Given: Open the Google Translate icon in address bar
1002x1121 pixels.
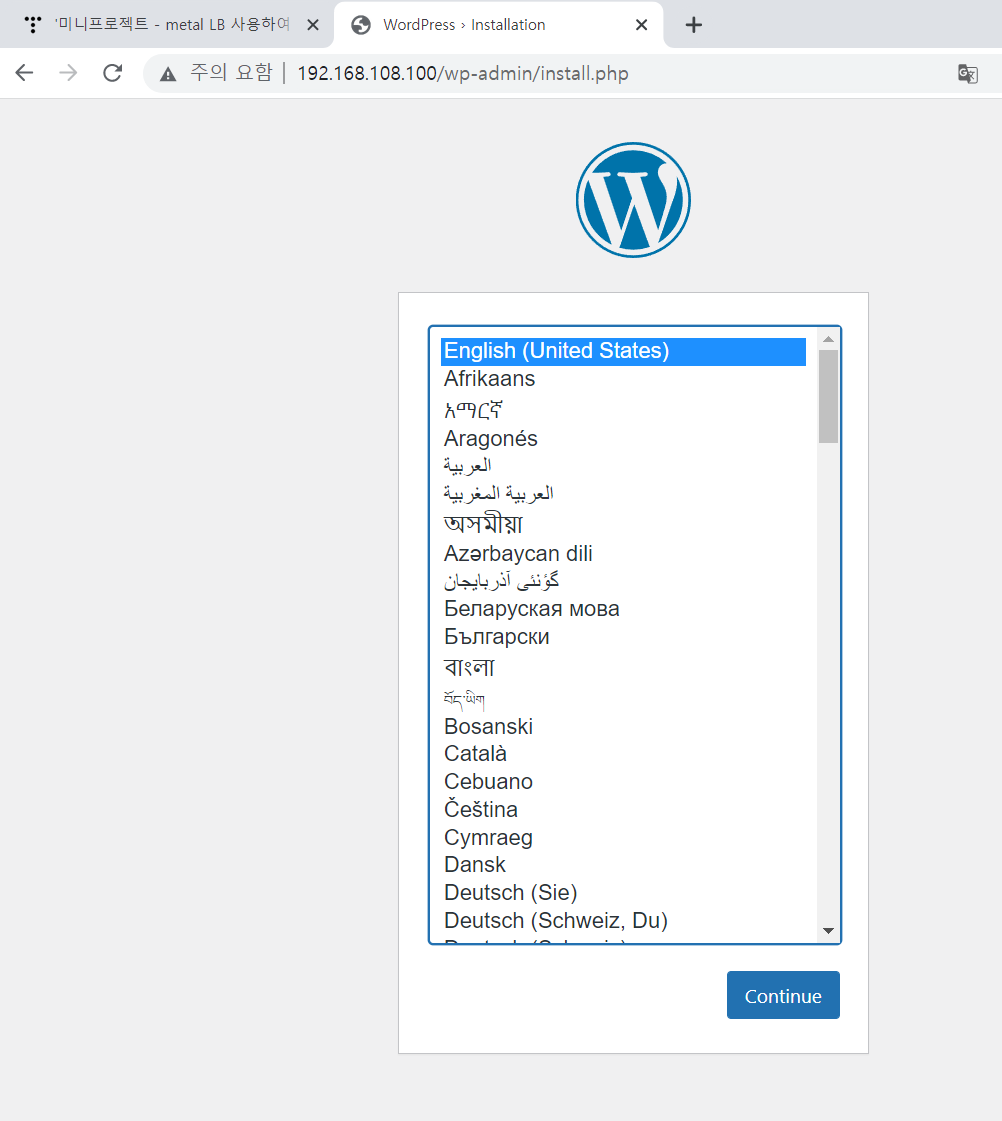Looking at the screenshot, I should (968, 74).
